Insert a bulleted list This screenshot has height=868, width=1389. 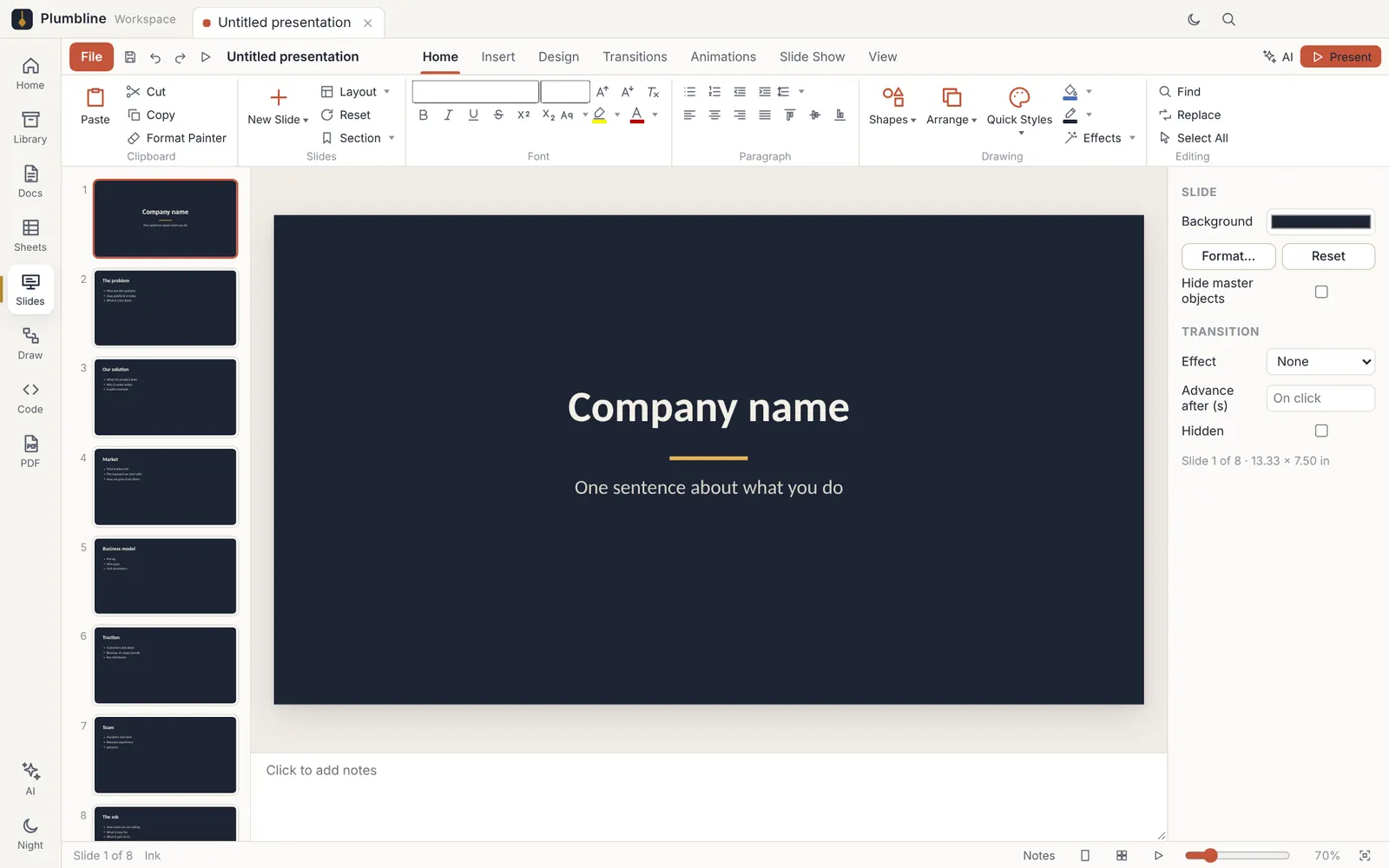click(x=690, y=91)
